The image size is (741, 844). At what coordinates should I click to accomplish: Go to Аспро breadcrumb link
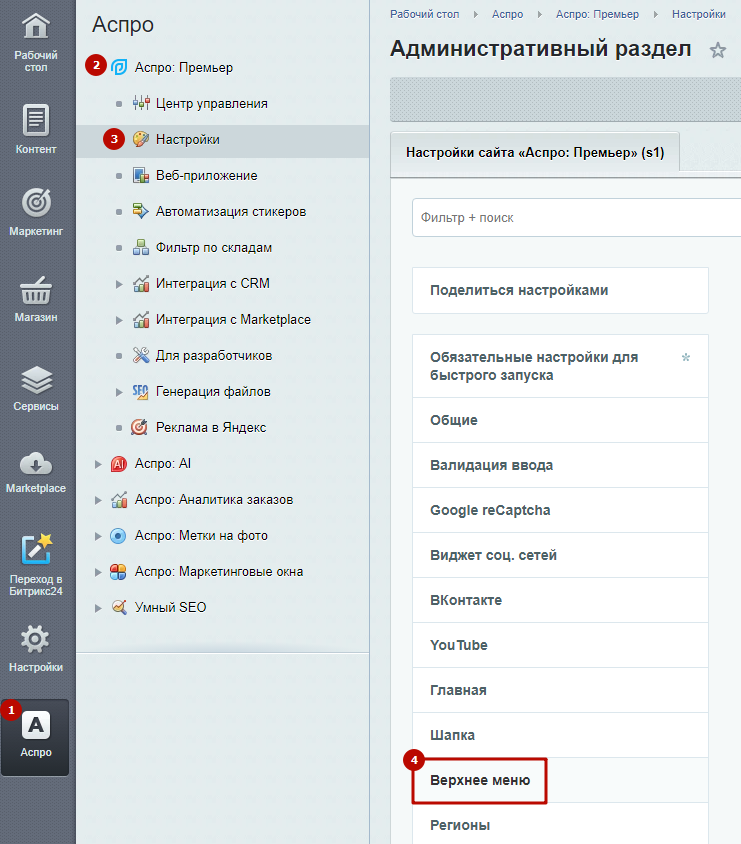coord(507,15)
